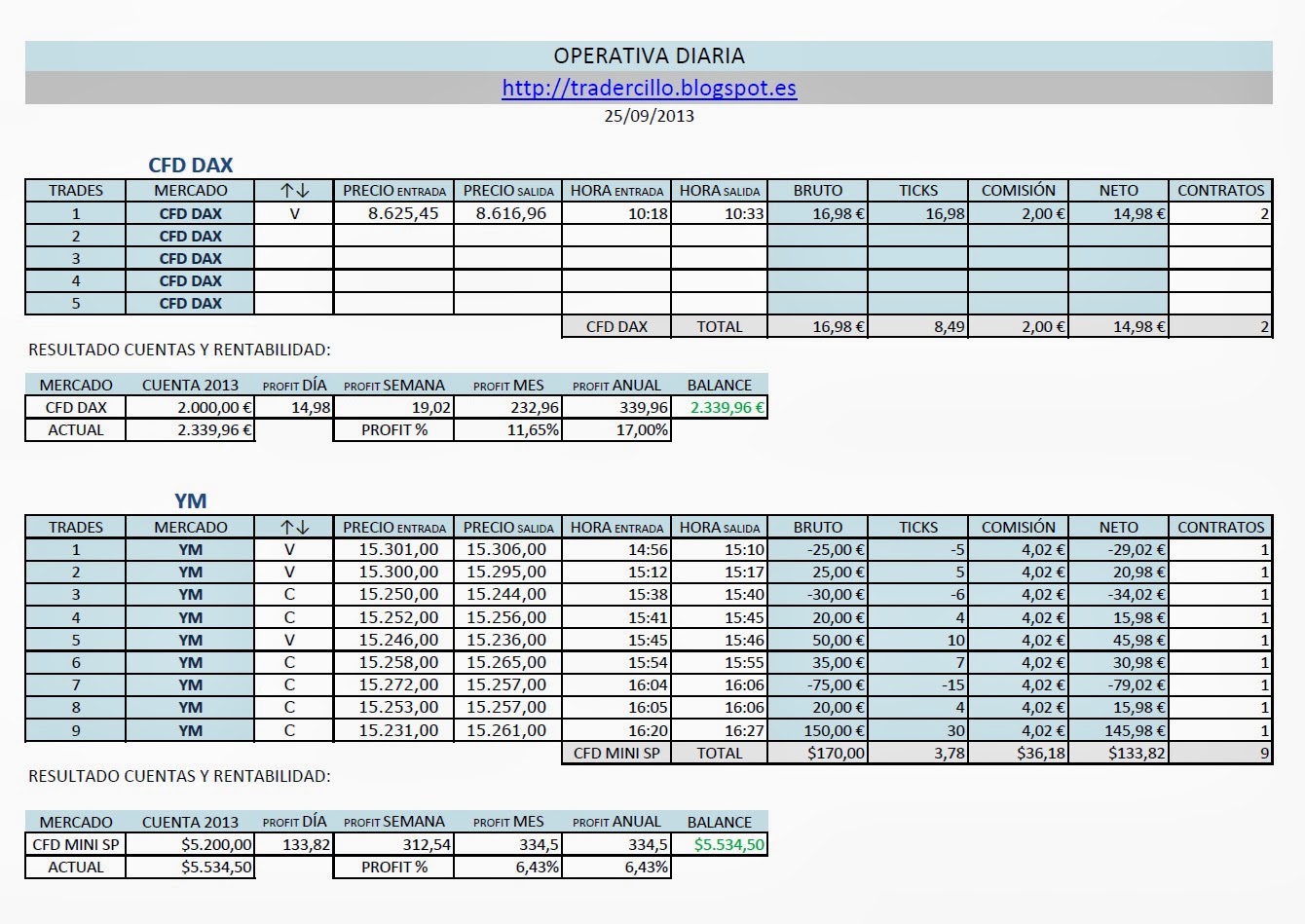Image resolution: width=1305 pixels, height=924 pixels.
Task: Select the net loss -79,02 €
Action: [x=1137, y=685]
